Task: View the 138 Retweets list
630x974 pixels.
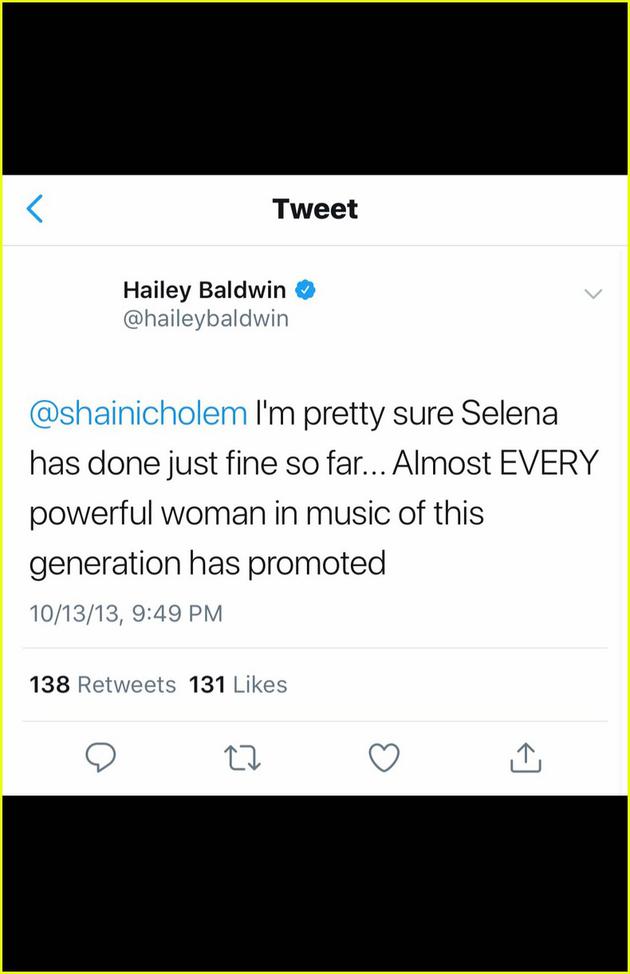Action: coord(103,685)
